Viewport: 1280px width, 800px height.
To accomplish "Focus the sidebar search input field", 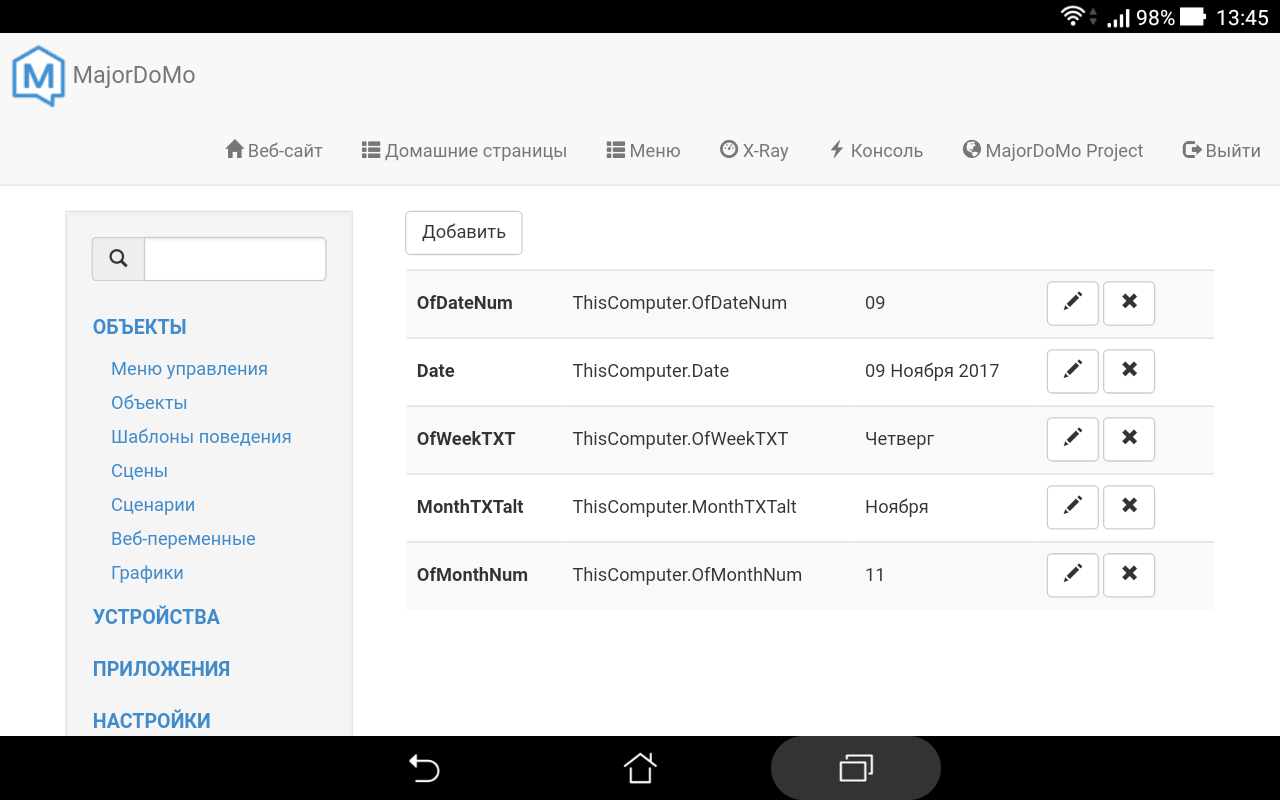I will tap(235, 259).
